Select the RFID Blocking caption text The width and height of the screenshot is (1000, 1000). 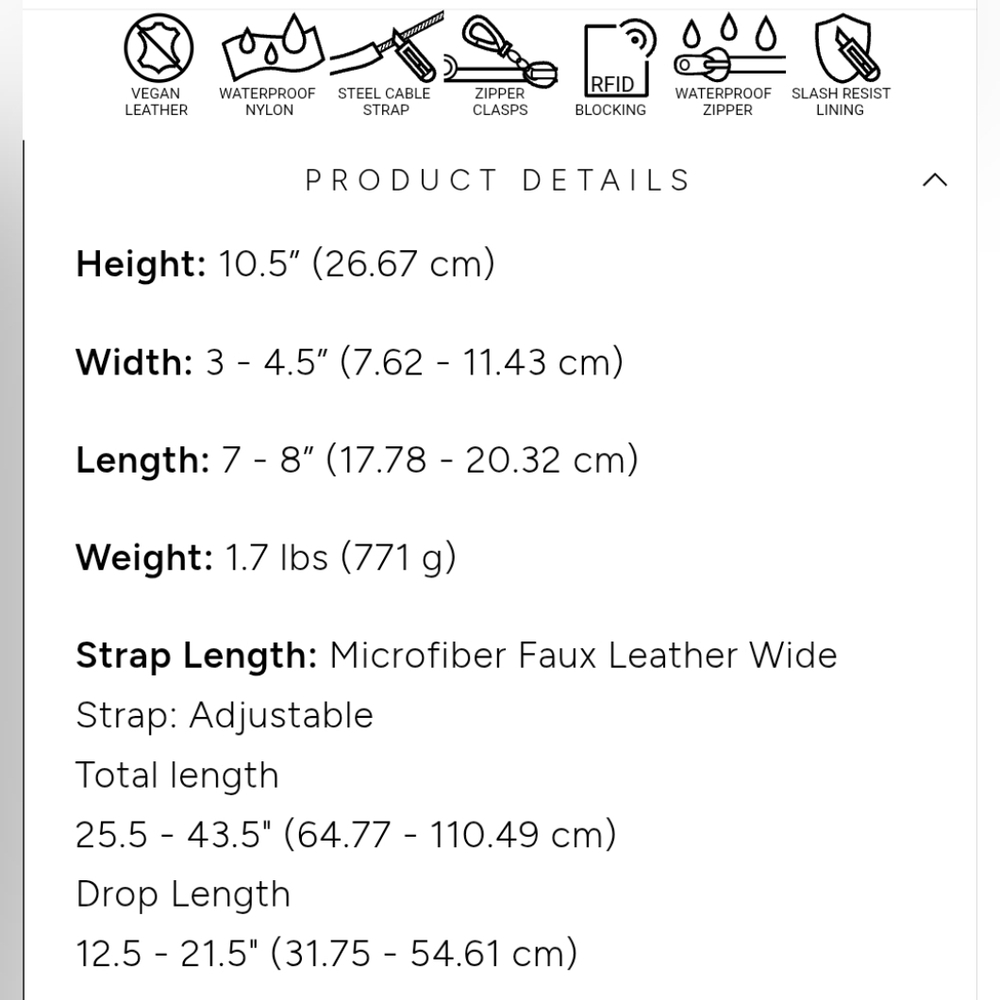pos(610,110)
